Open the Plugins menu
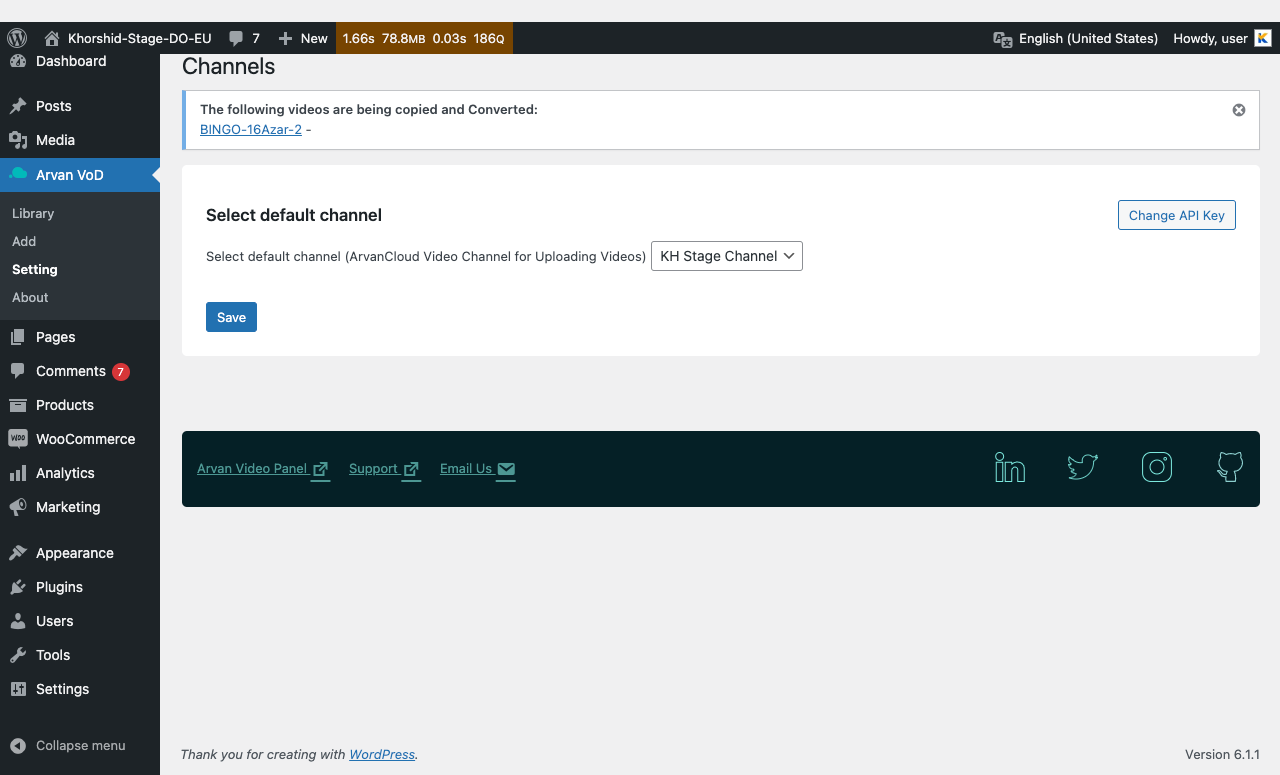Screen dimensions: 1280x775 pos(80,587)
